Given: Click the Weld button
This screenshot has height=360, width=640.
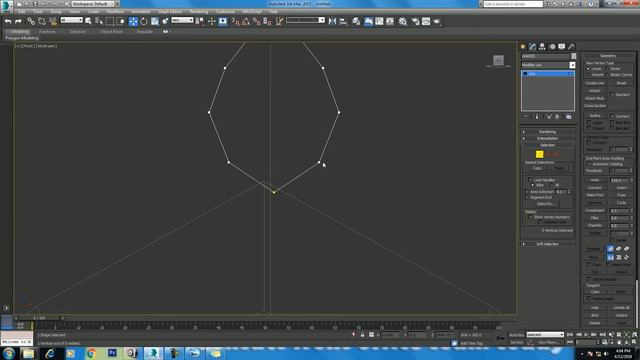Looking at the screenshot, I should pyautogui.click(x=595, y=180).
